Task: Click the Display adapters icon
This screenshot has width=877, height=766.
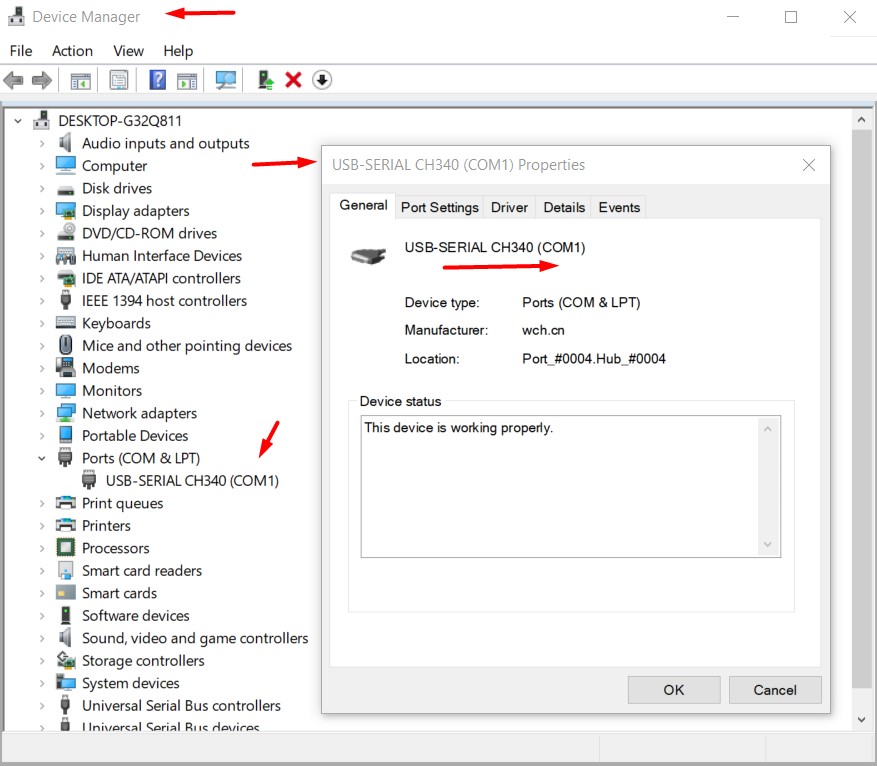Action: pyautogui.click(x=65, y=211)
